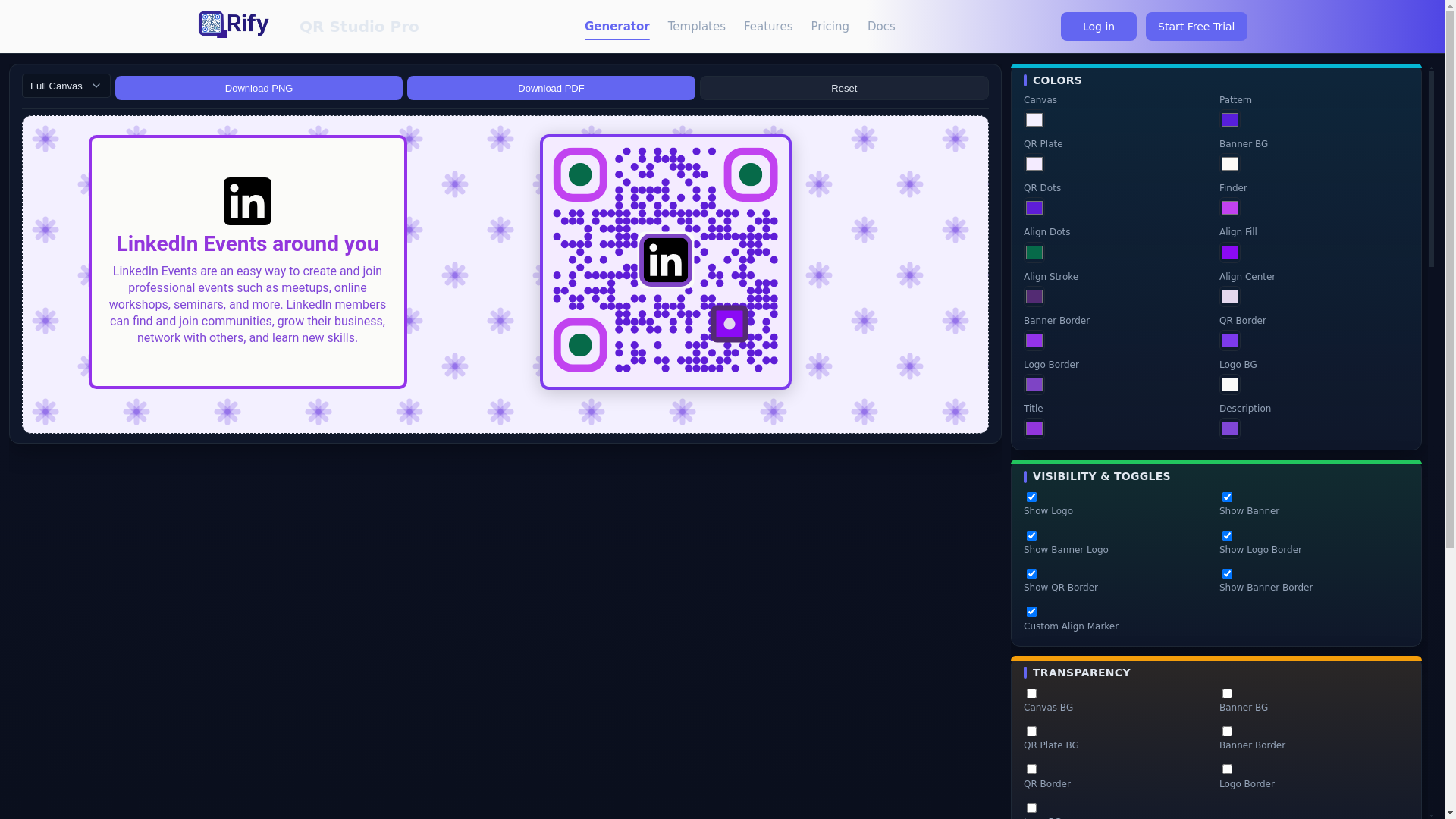Open the Align Fill color swatch
This screenshot has width=1456, height=819.
[x=1230, y=253]
